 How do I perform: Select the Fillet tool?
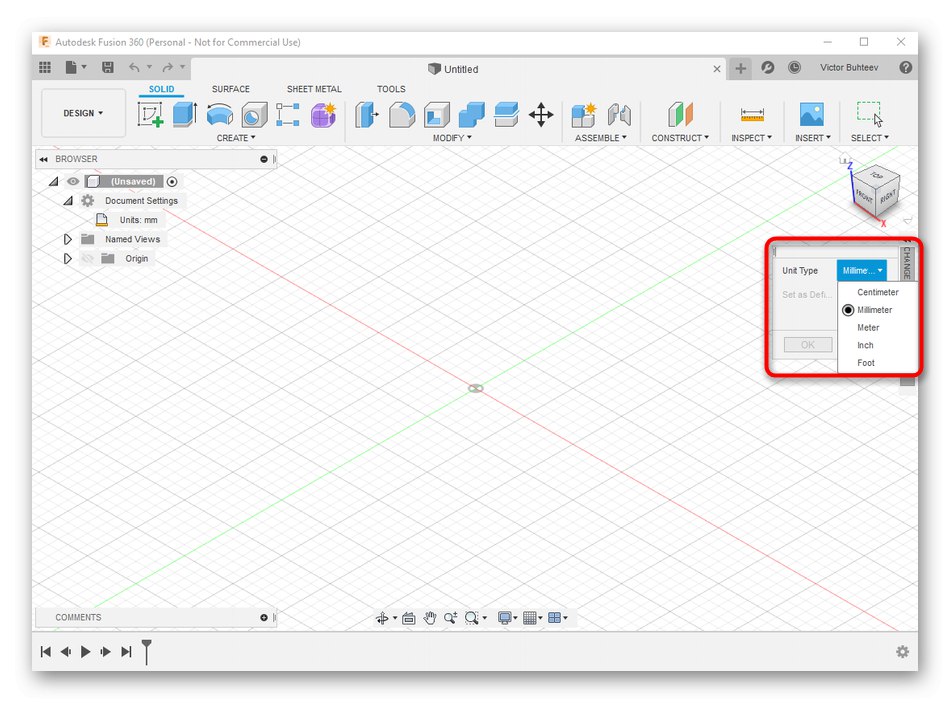tap(402, 115)
